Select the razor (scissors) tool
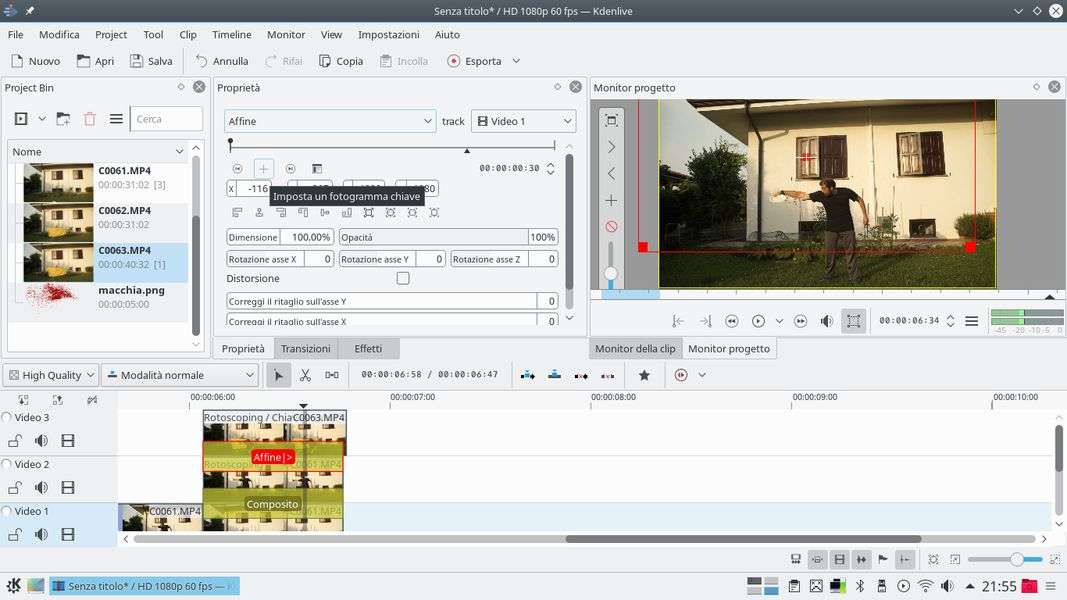Viewport: 1067px width, 600px height. click(x=305, y=375)
